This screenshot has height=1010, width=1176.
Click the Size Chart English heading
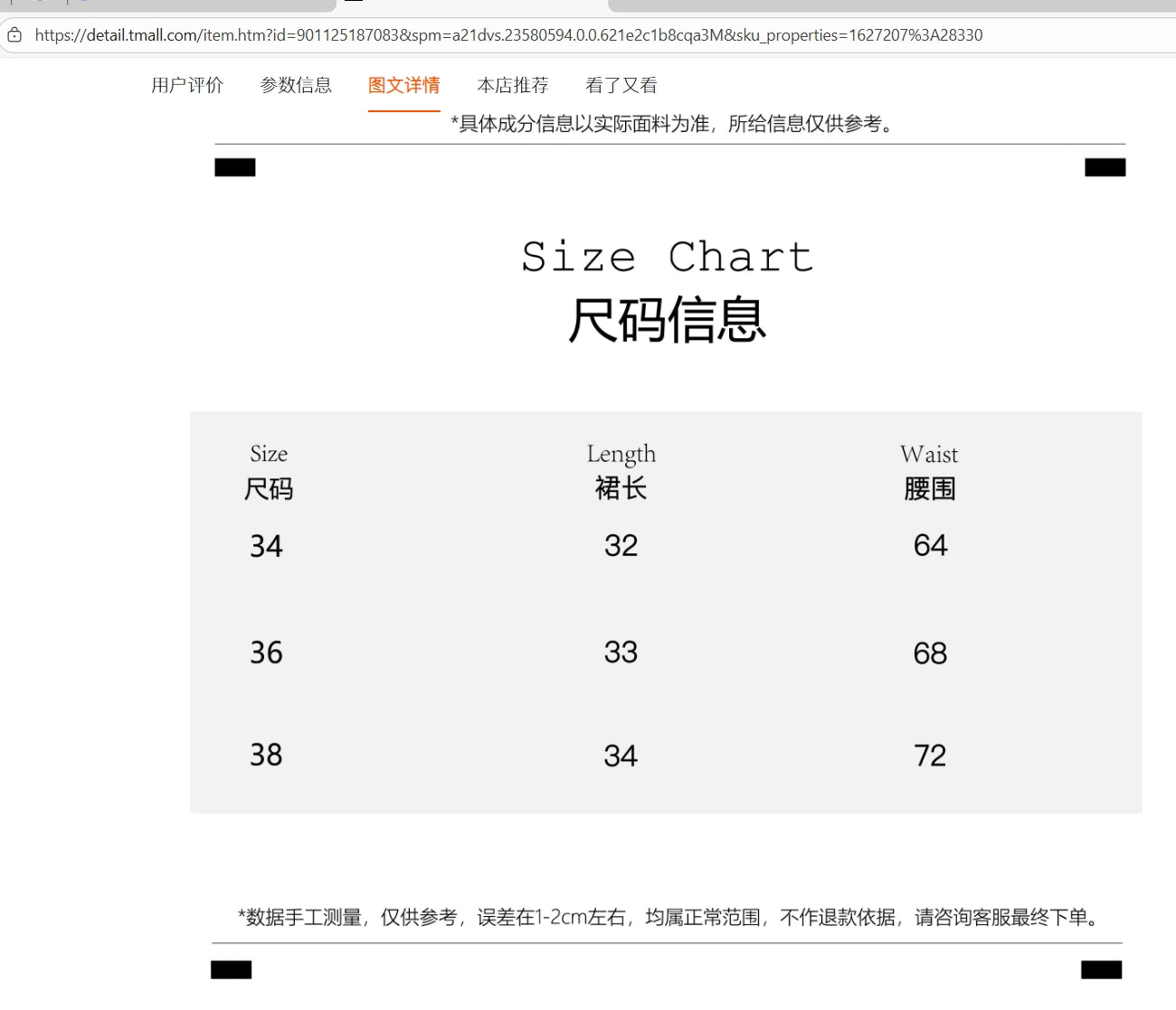(x=668, y=257)
